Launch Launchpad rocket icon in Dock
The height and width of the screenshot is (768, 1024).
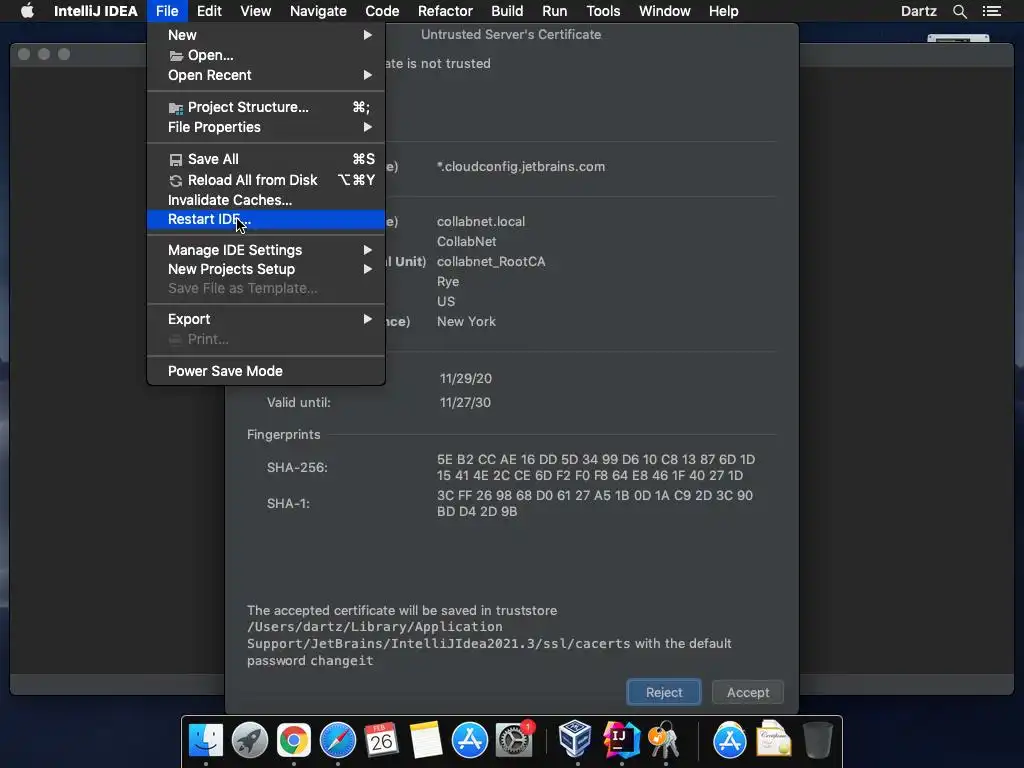(x=249, y=741)
